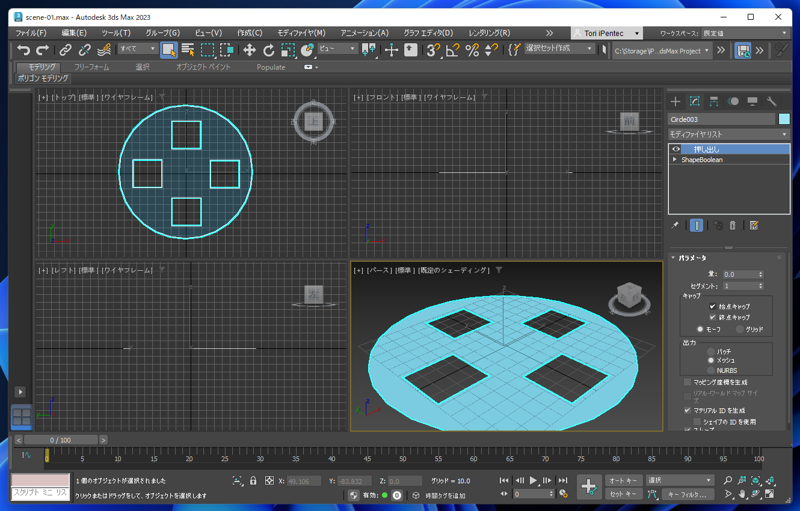Open the Tori iPentec account dropdown
This screenshot has width=800, height=511.
point(606,33)
